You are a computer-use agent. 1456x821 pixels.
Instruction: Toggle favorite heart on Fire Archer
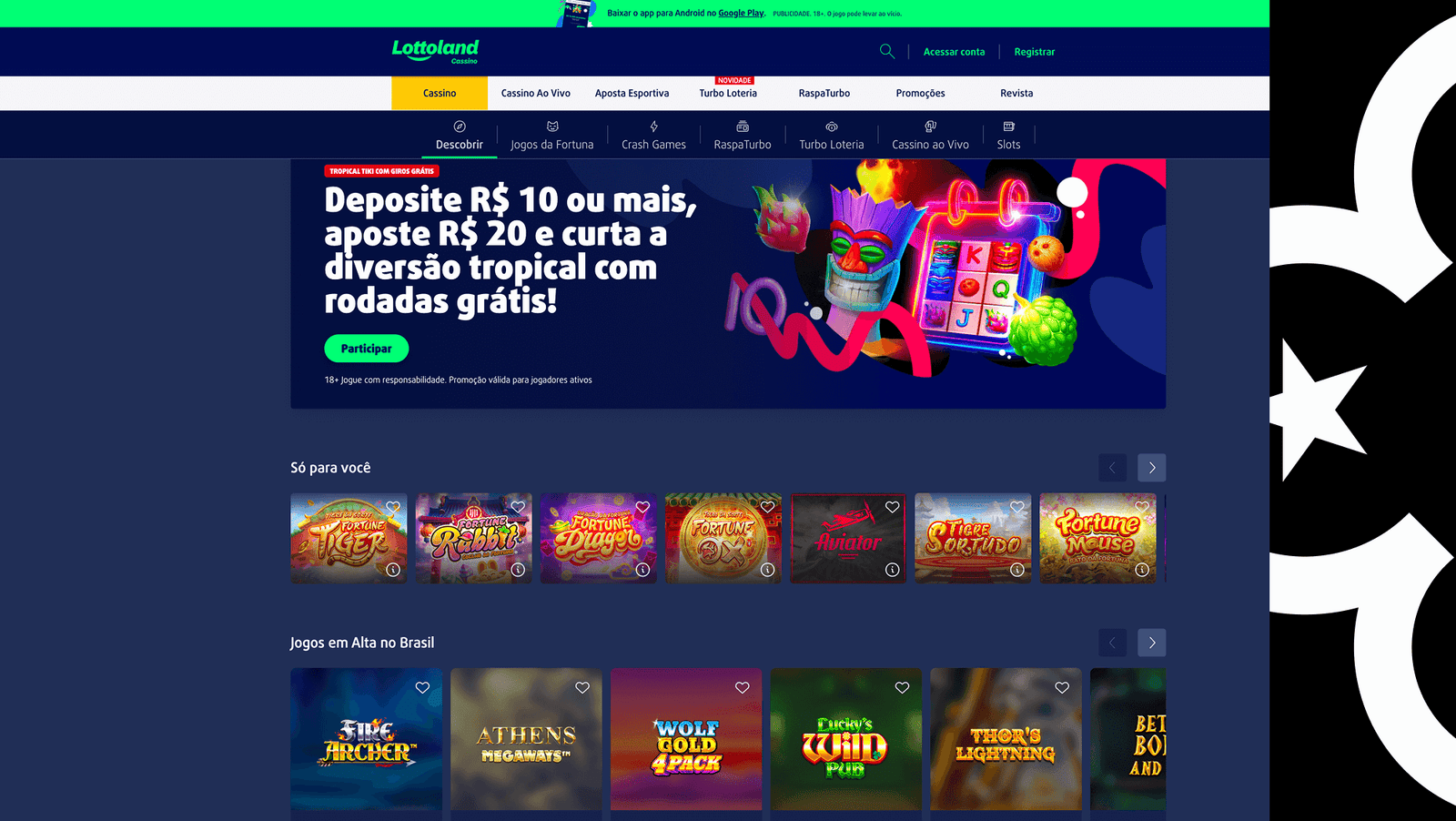(422, 688)
